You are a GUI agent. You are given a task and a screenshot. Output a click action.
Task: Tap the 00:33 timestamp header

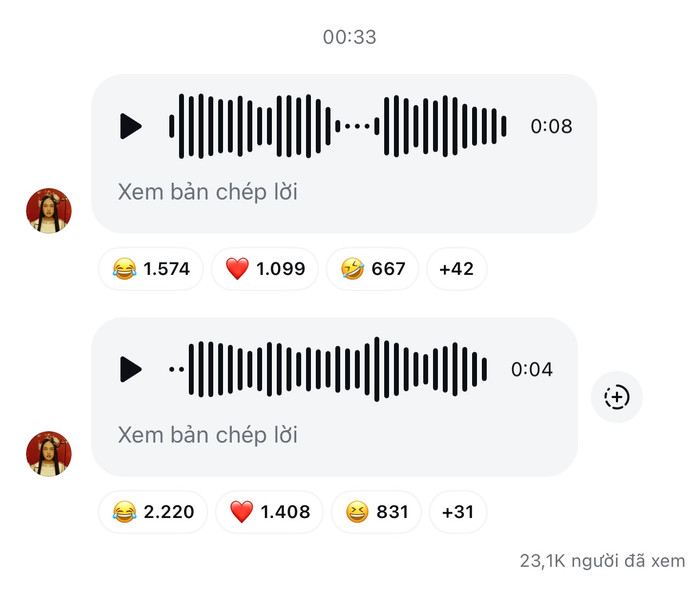350,37
